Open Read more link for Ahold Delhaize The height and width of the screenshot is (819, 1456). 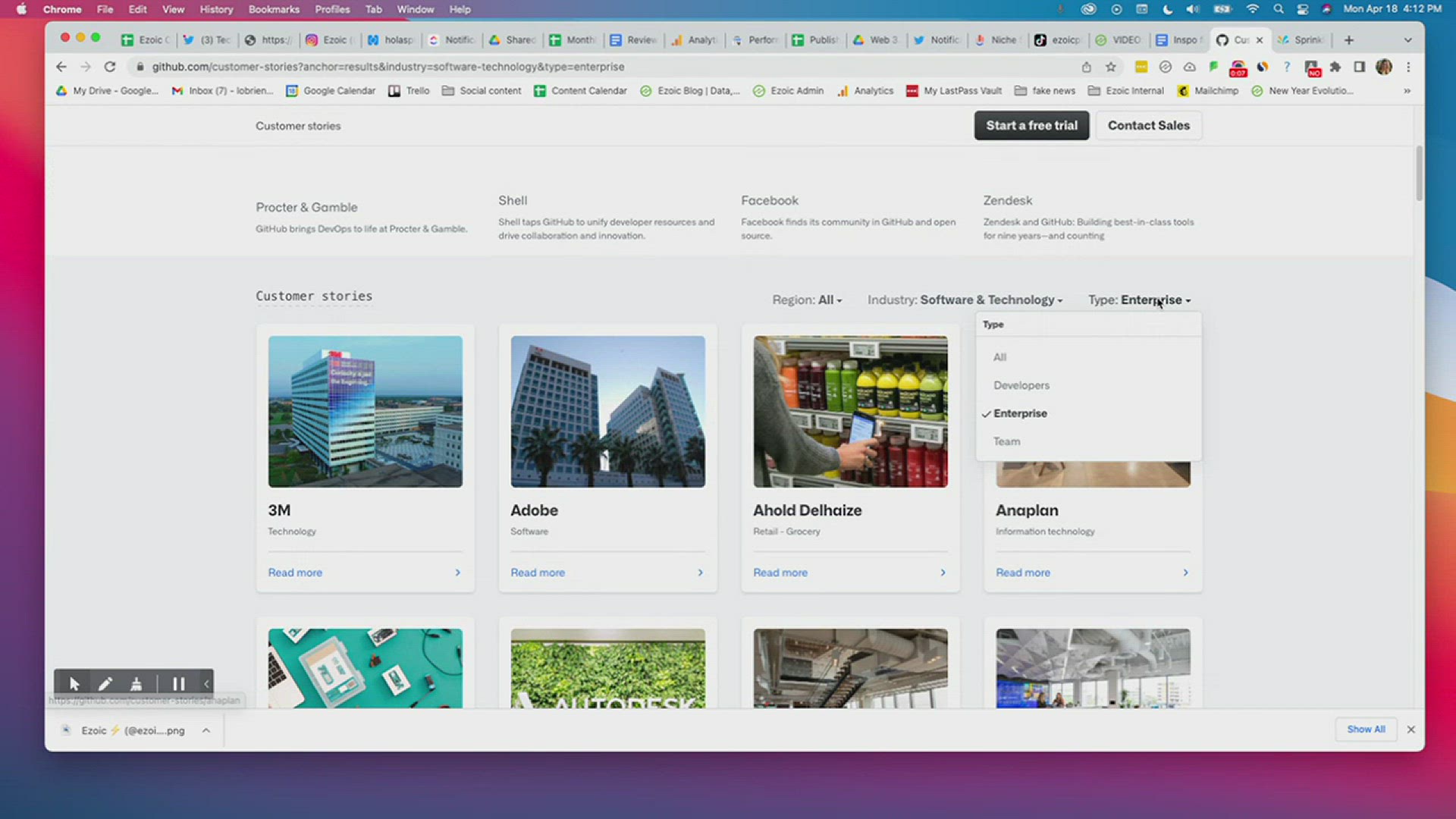click(x=780, y=573)
